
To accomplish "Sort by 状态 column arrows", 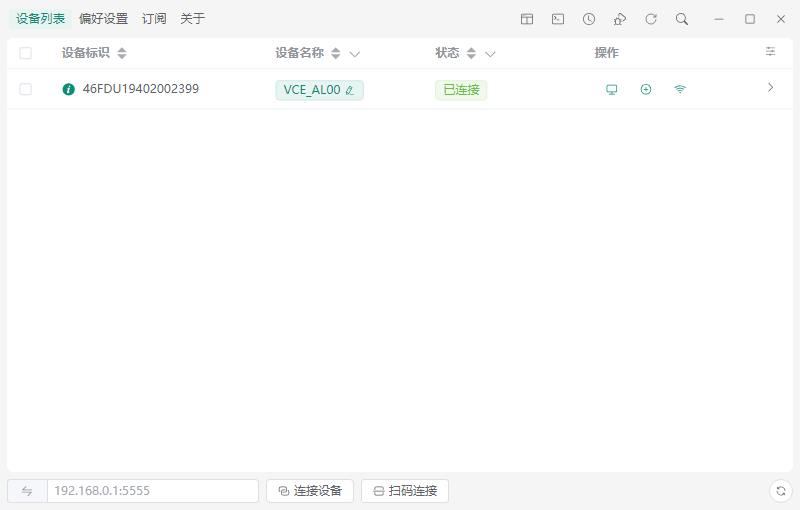I will (x=471, y=53).
